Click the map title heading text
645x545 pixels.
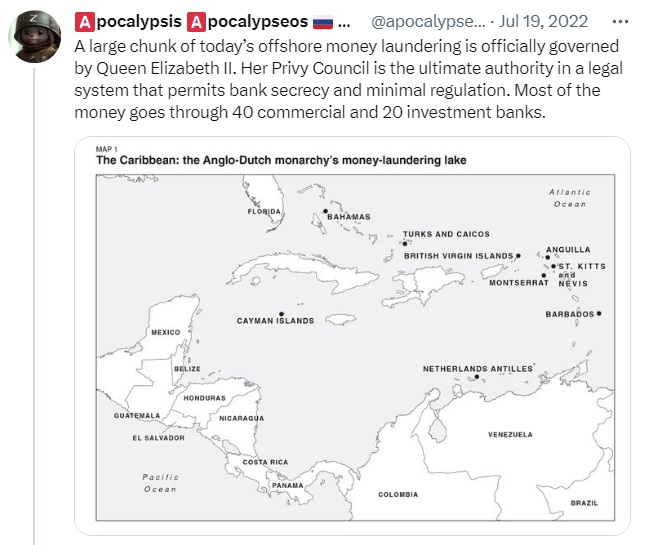click(281, 160)
